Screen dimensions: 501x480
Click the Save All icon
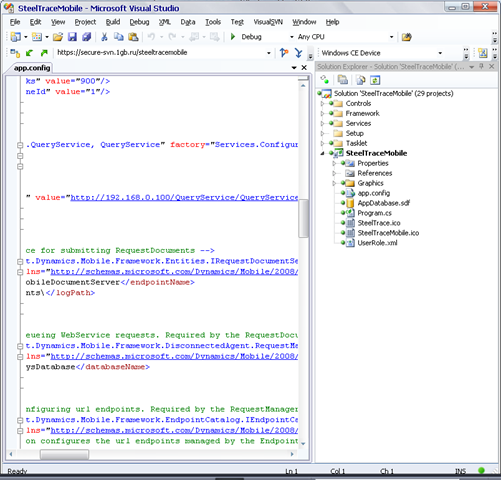pos(87,37)
